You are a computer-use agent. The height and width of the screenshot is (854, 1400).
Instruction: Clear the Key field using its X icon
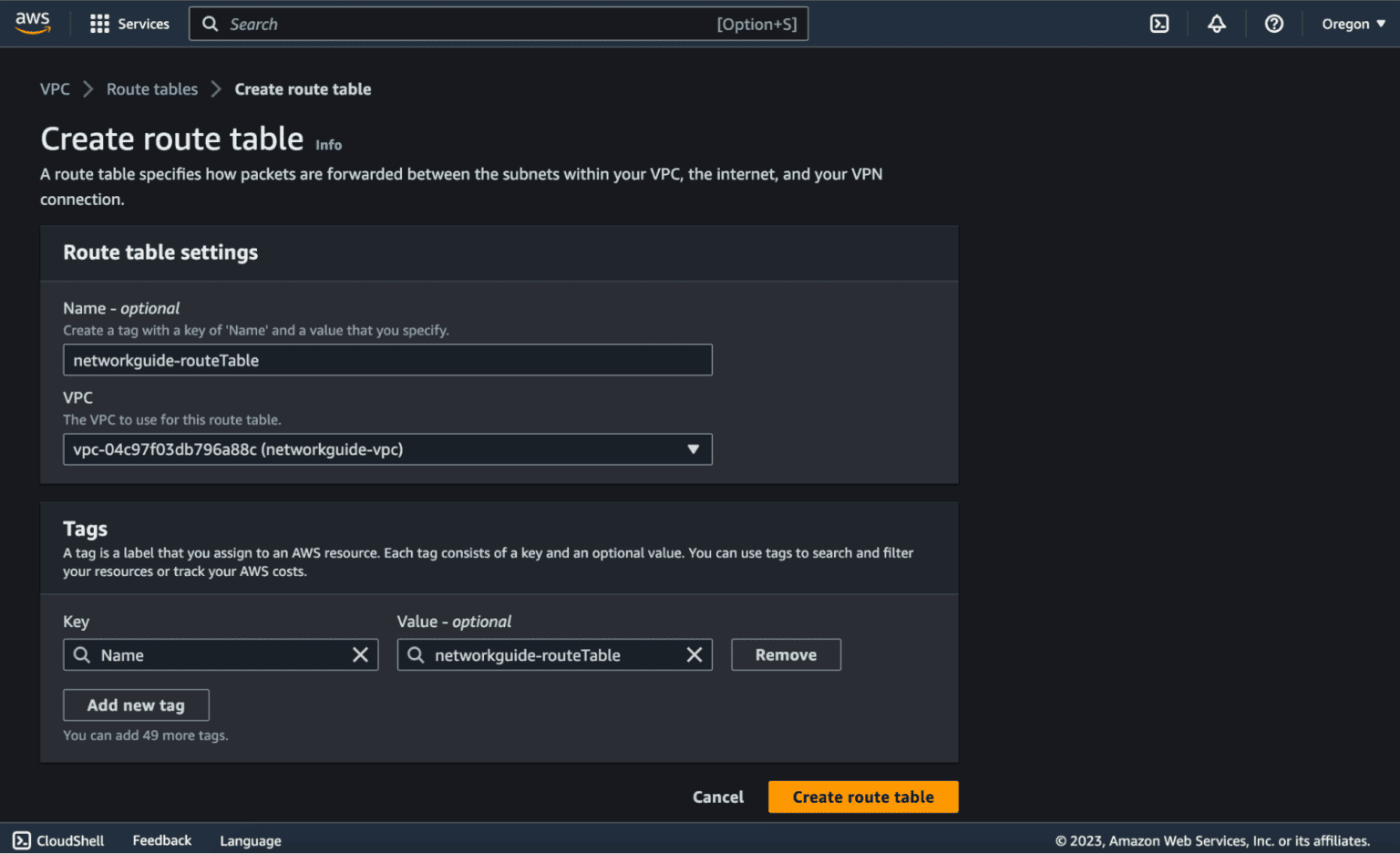360,654
